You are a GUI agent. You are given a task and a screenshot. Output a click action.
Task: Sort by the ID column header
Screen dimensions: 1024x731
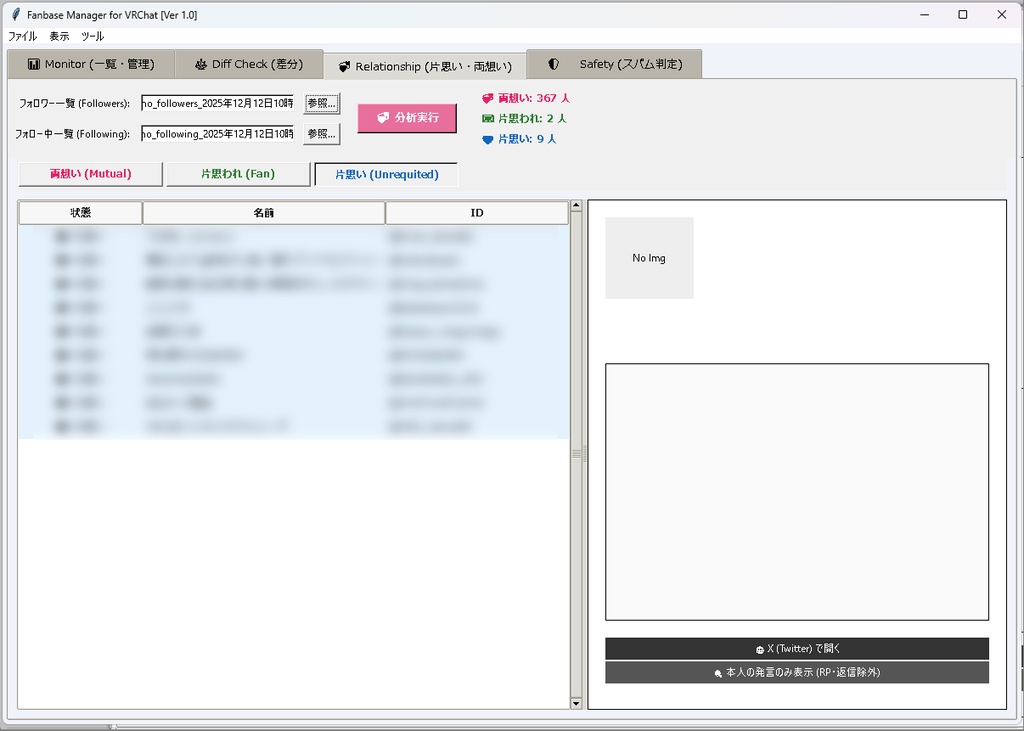[477, 213]
